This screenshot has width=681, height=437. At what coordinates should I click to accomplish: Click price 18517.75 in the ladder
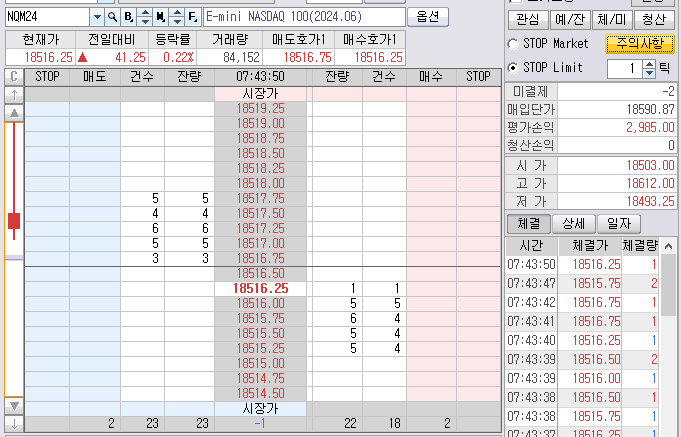(x=260, y=199)
